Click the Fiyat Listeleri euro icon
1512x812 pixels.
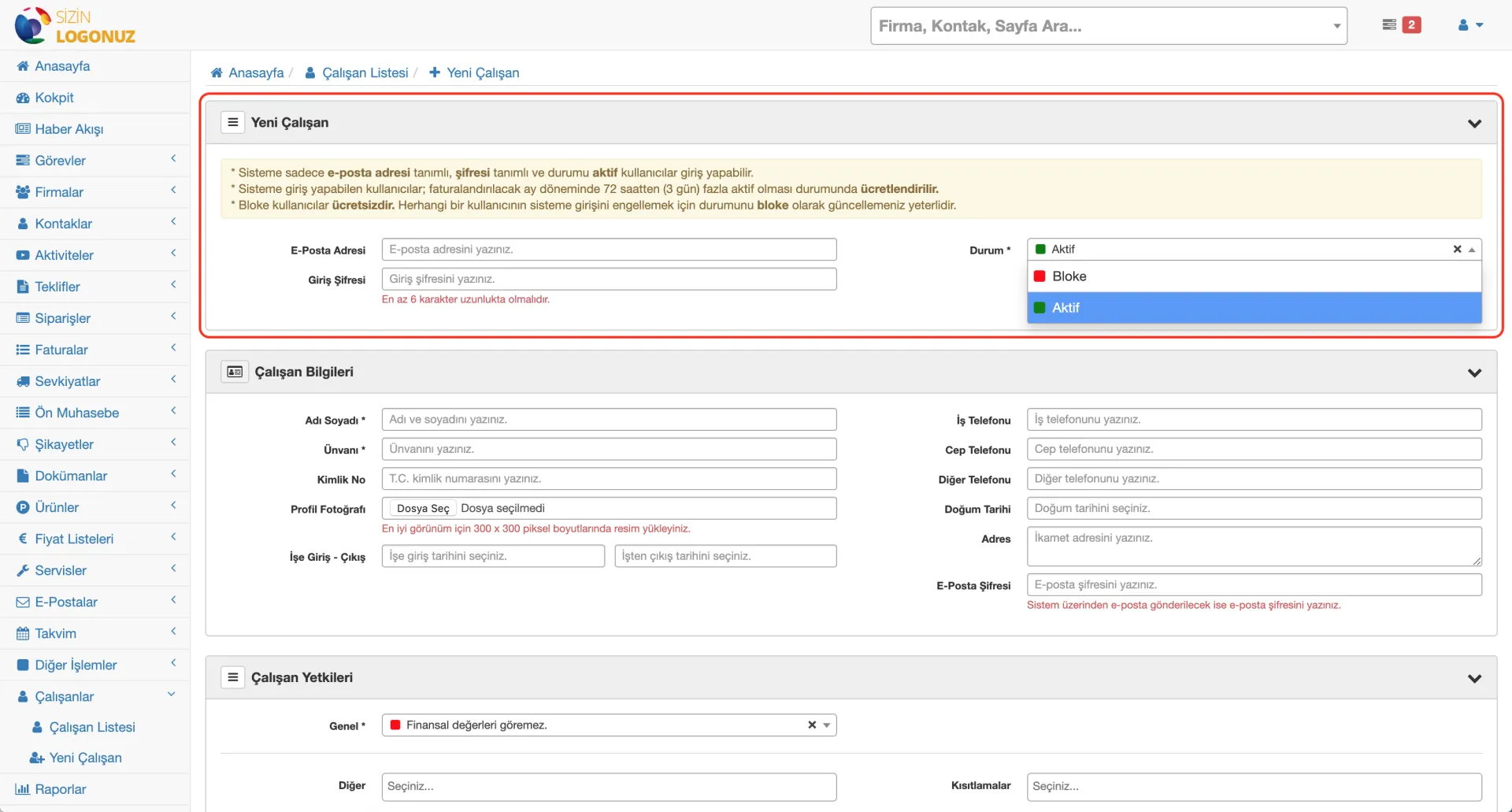(23, 539)
